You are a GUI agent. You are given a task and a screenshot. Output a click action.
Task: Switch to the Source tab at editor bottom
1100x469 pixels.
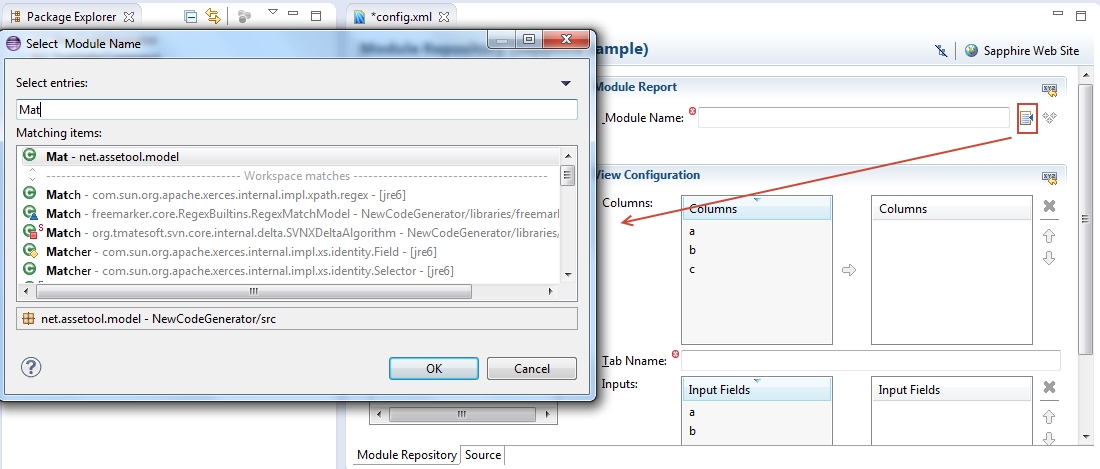[x=483, y=455]
